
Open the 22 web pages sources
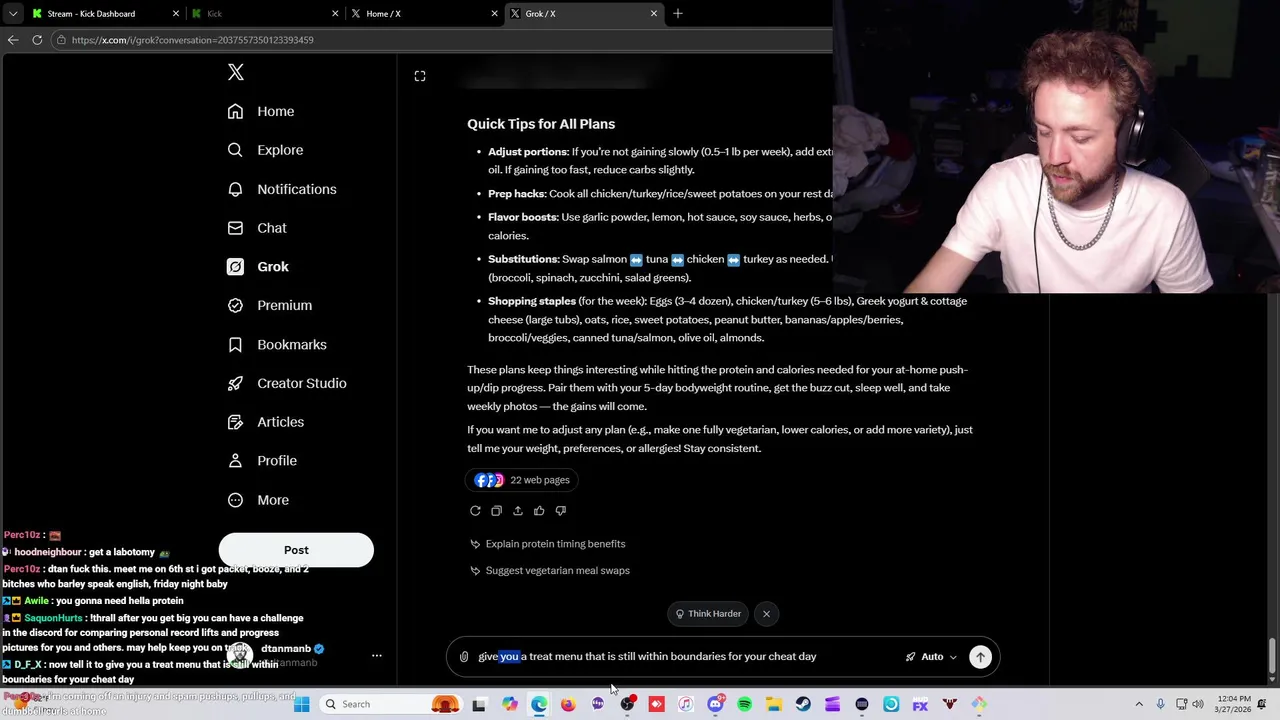point(522,480)
